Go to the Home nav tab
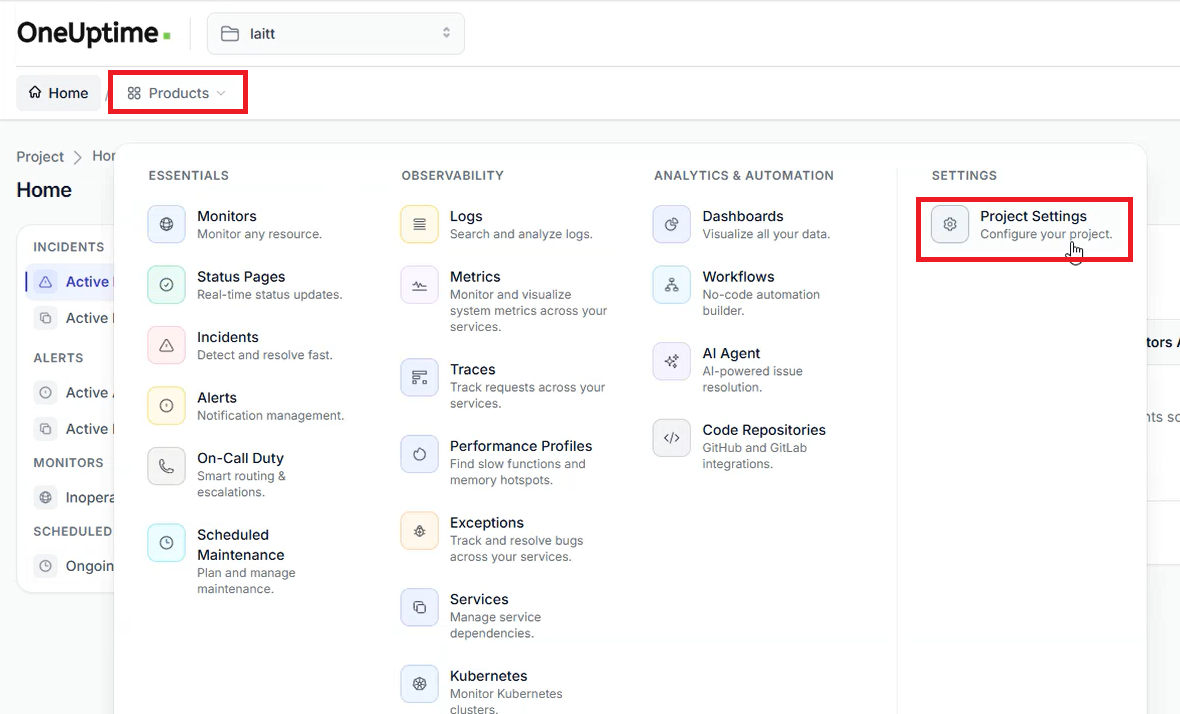Image resolution: width=1180 pixels, height=714 pixels. tap(59, 93)
